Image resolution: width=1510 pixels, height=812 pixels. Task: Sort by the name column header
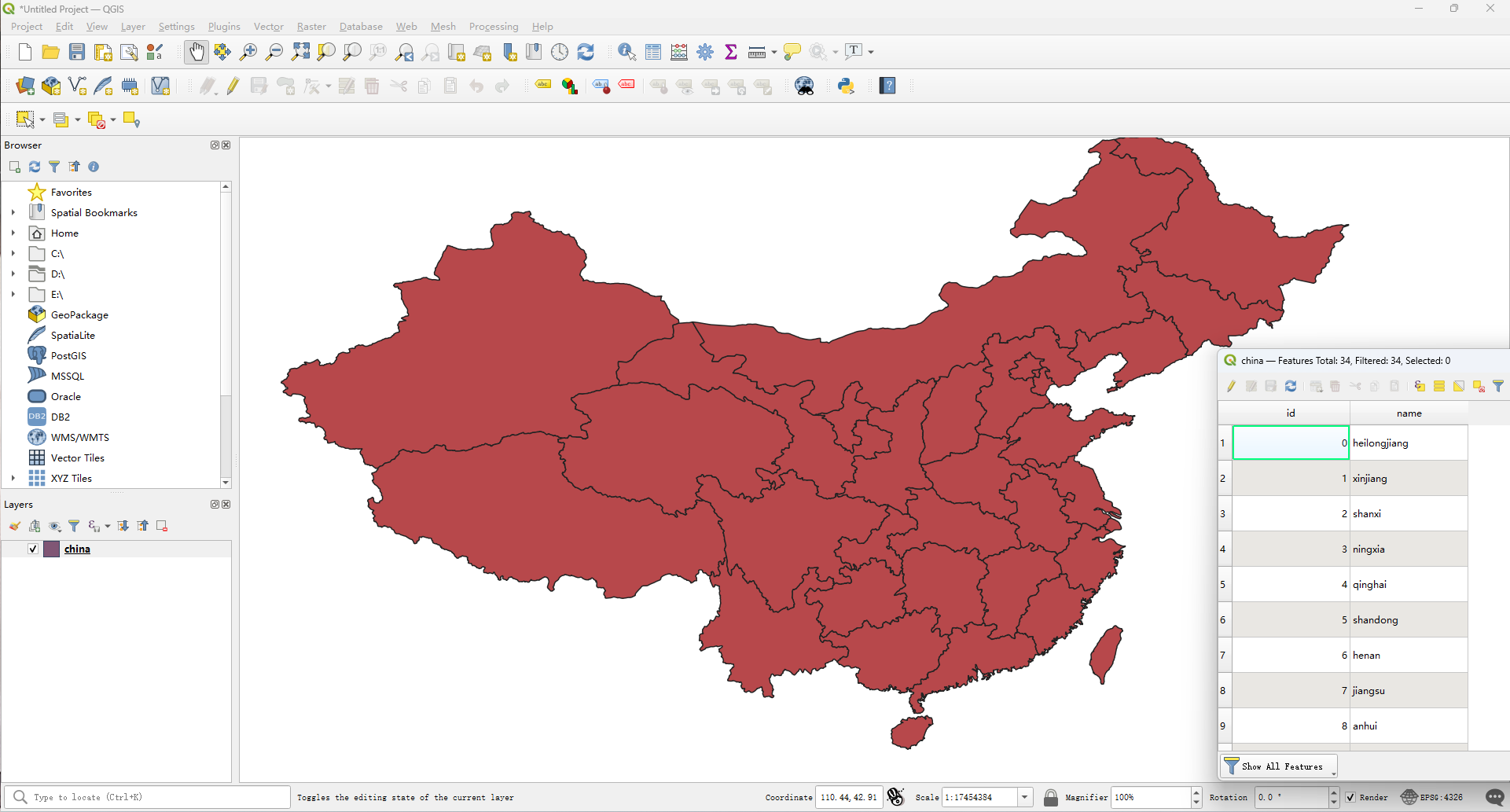click(x=1409, y=413)
